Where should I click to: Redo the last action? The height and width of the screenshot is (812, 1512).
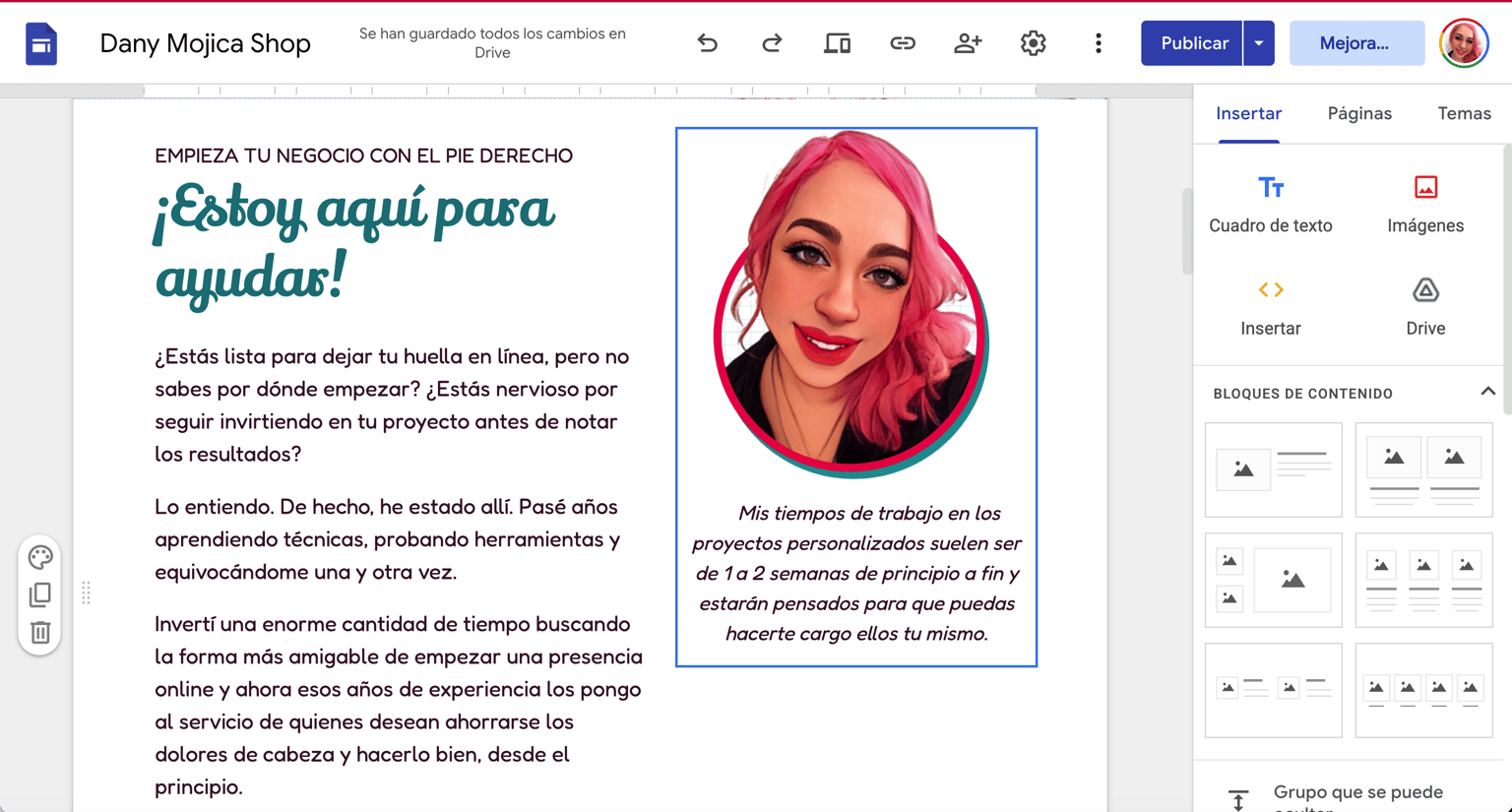[772, 43]
